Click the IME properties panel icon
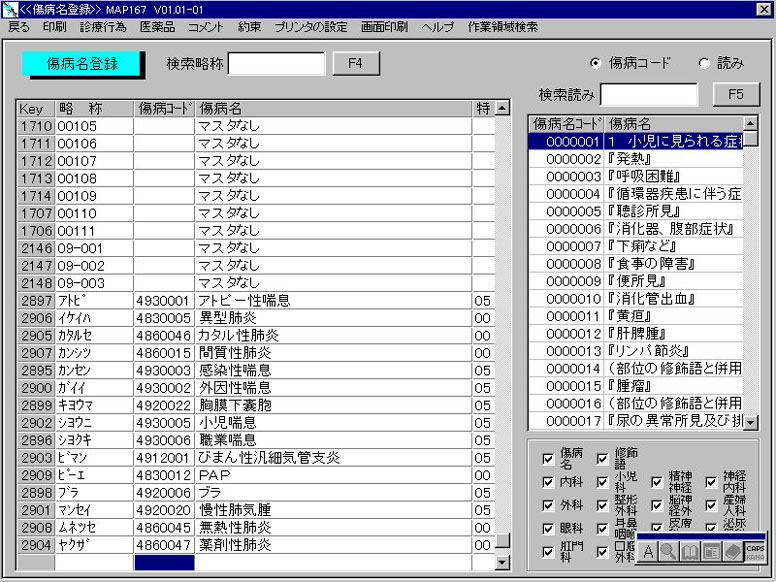Viewport: 776px width, 582px height. tap(711, 551)
